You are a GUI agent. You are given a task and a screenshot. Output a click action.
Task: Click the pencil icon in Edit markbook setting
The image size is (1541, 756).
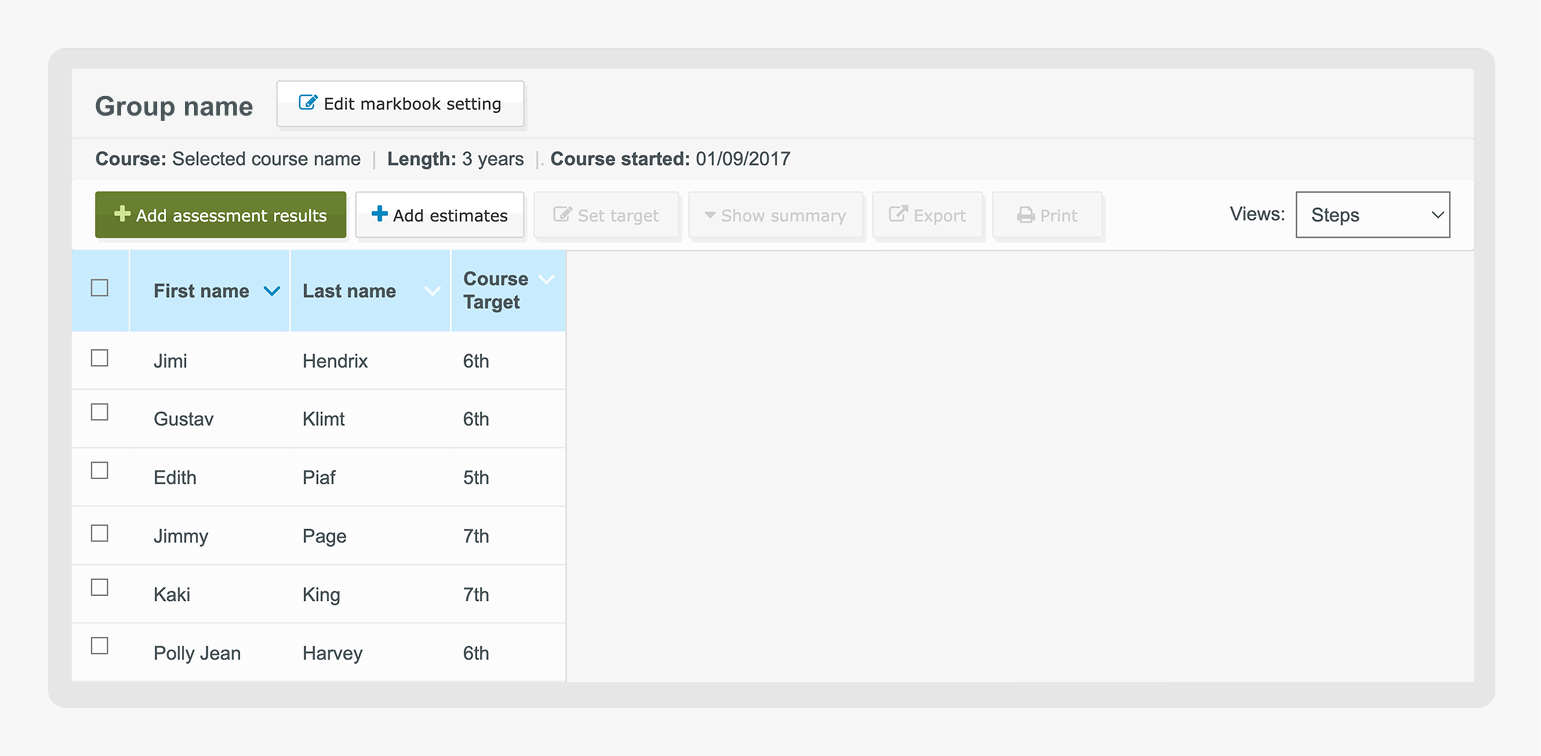308,103
